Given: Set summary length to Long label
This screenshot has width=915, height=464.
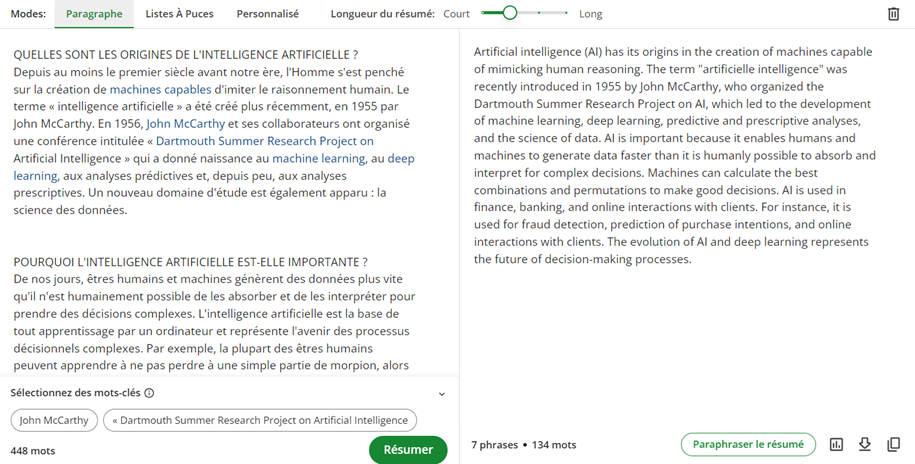Looking at the screenshot, I should pyautogui.click(x=590, y=14).
